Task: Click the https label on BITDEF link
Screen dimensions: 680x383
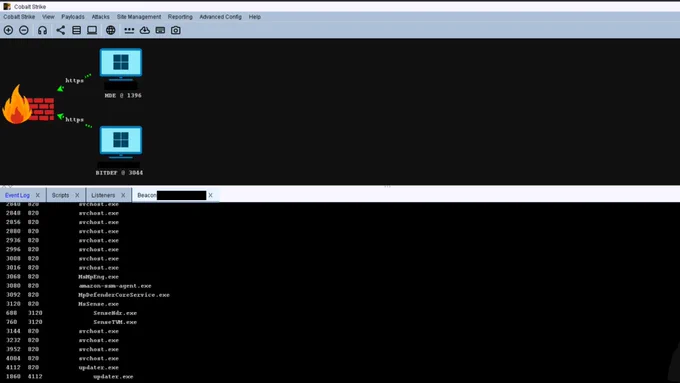Action: point(75,119)
